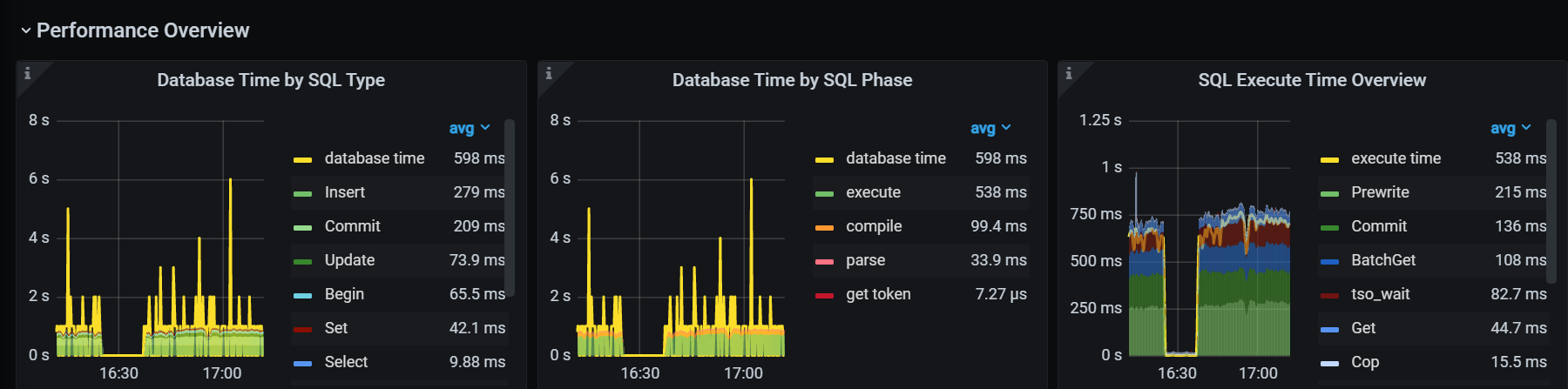Click the pink parse series color swatch
This screenshot has height=389, width=1568.
[x=824, y=261]
